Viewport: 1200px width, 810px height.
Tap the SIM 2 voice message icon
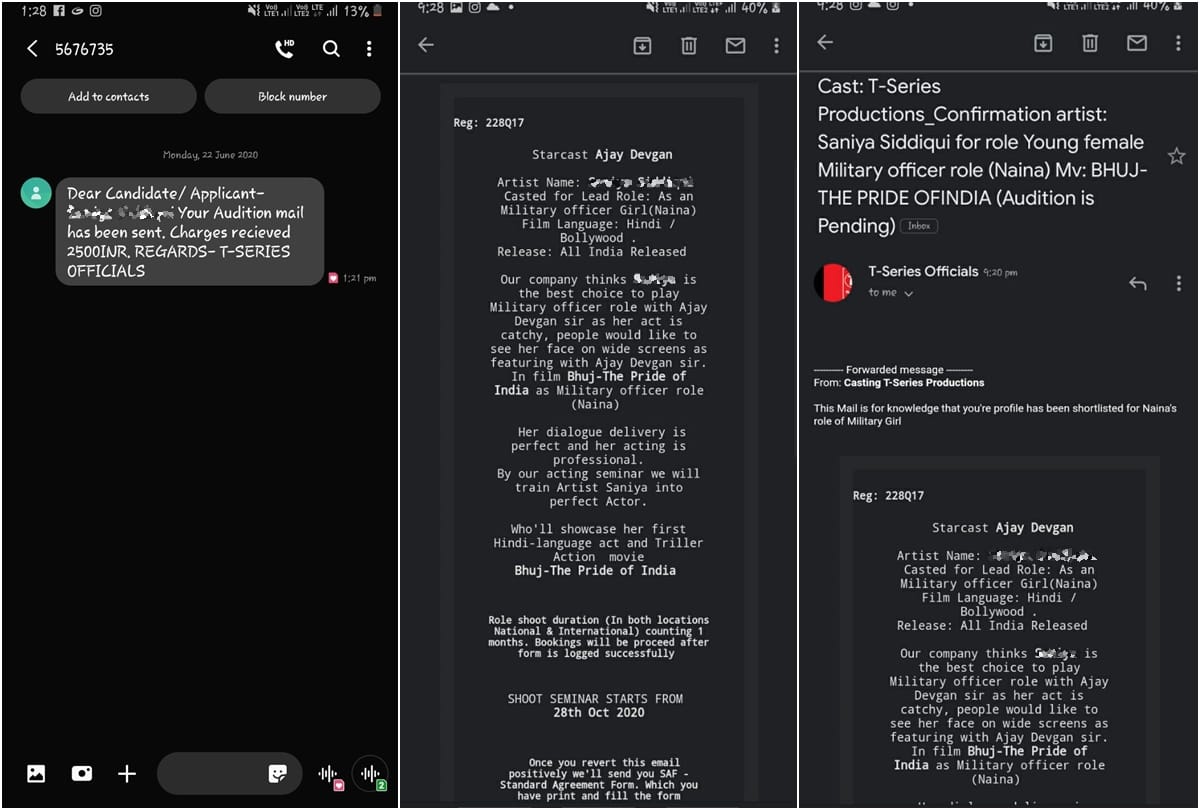click(371, 773)
